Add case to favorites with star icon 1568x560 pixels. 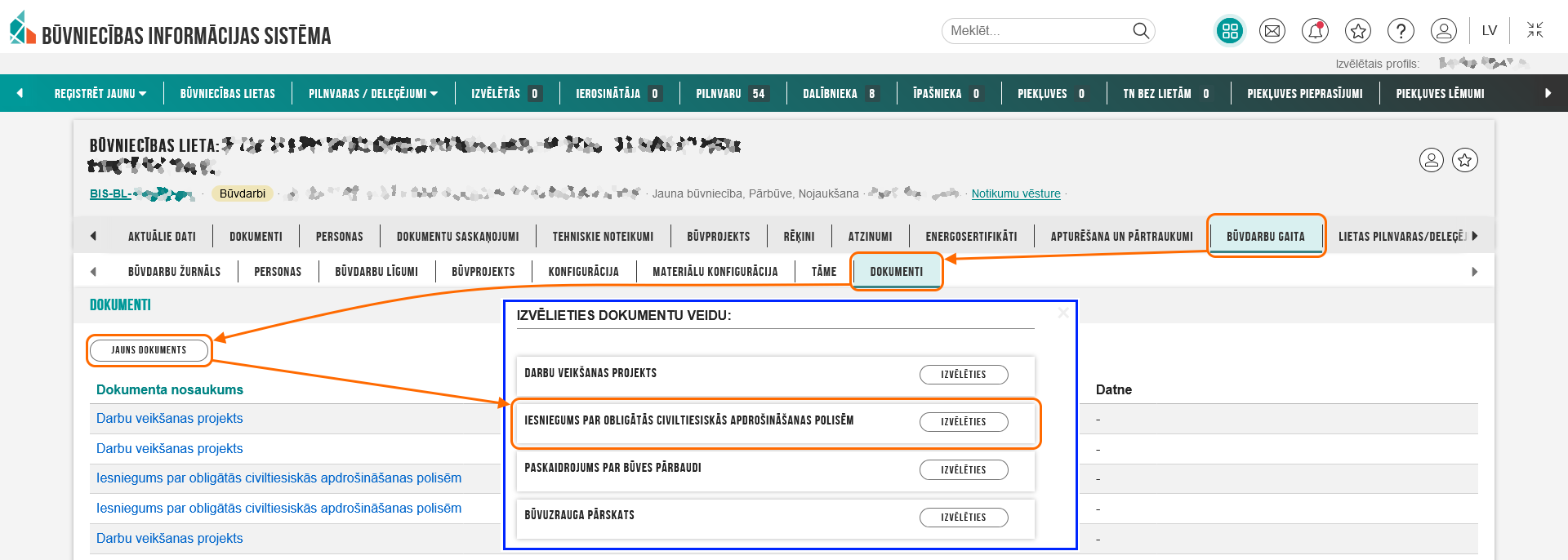pyautogui.click(x=1465, y=160)
